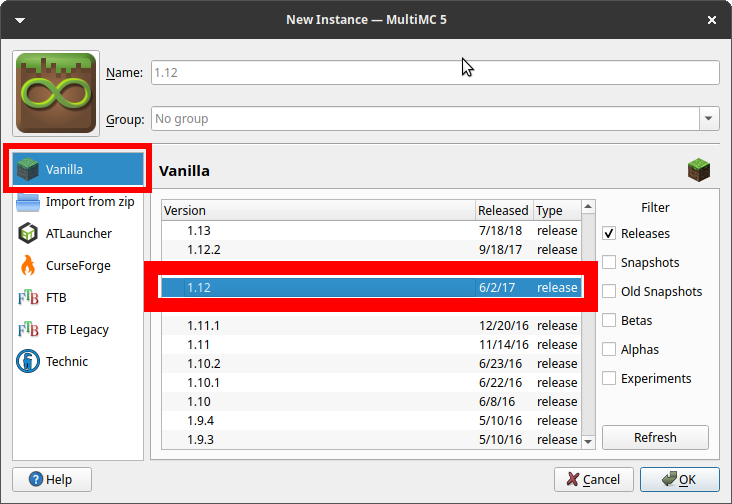The width and height of the screenshot is (732, 504).
Task: Sort by the Version column header
Action: [318, 210]
